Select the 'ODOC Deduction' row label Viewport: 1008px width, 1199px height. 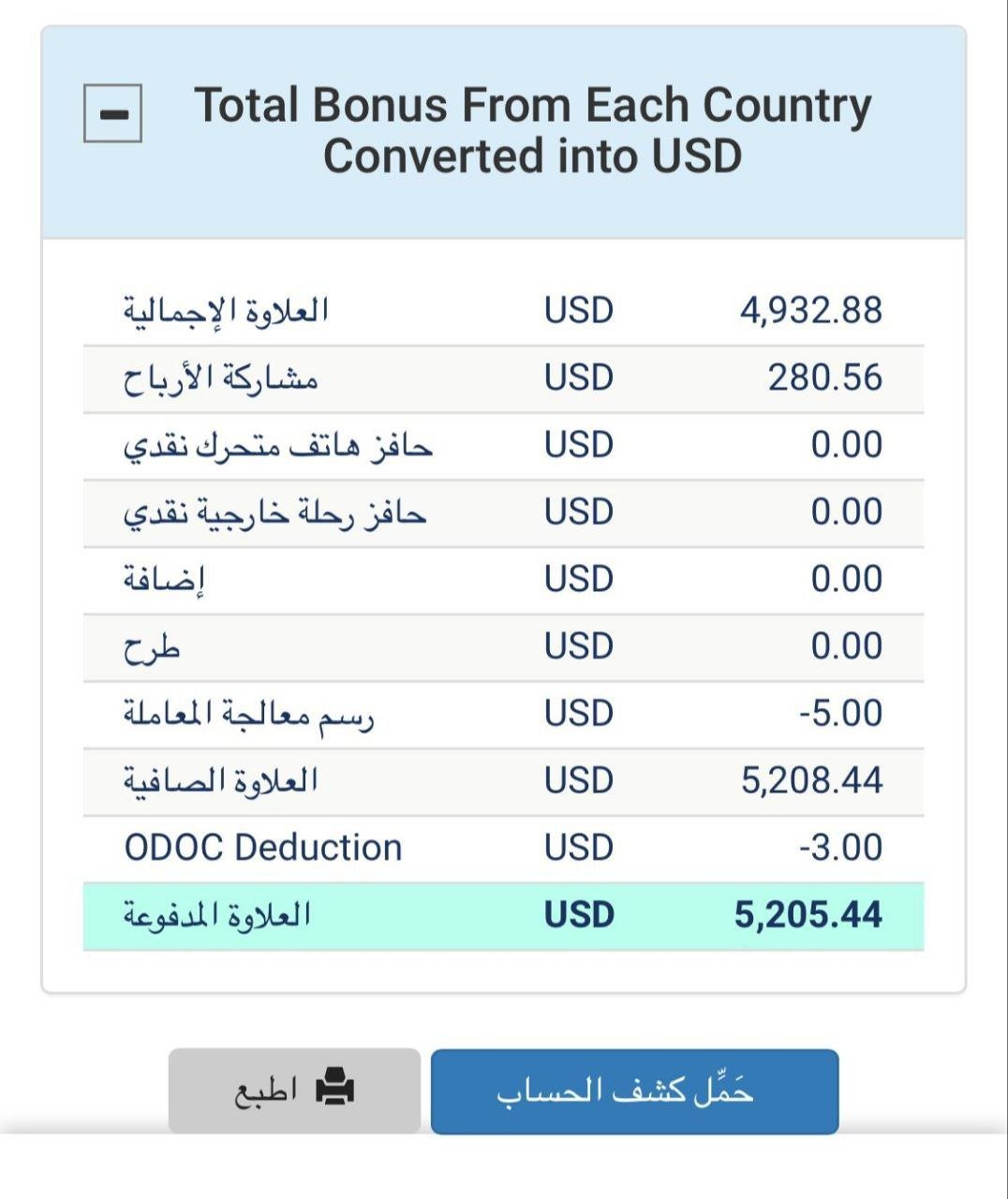[x=263, y=848]
